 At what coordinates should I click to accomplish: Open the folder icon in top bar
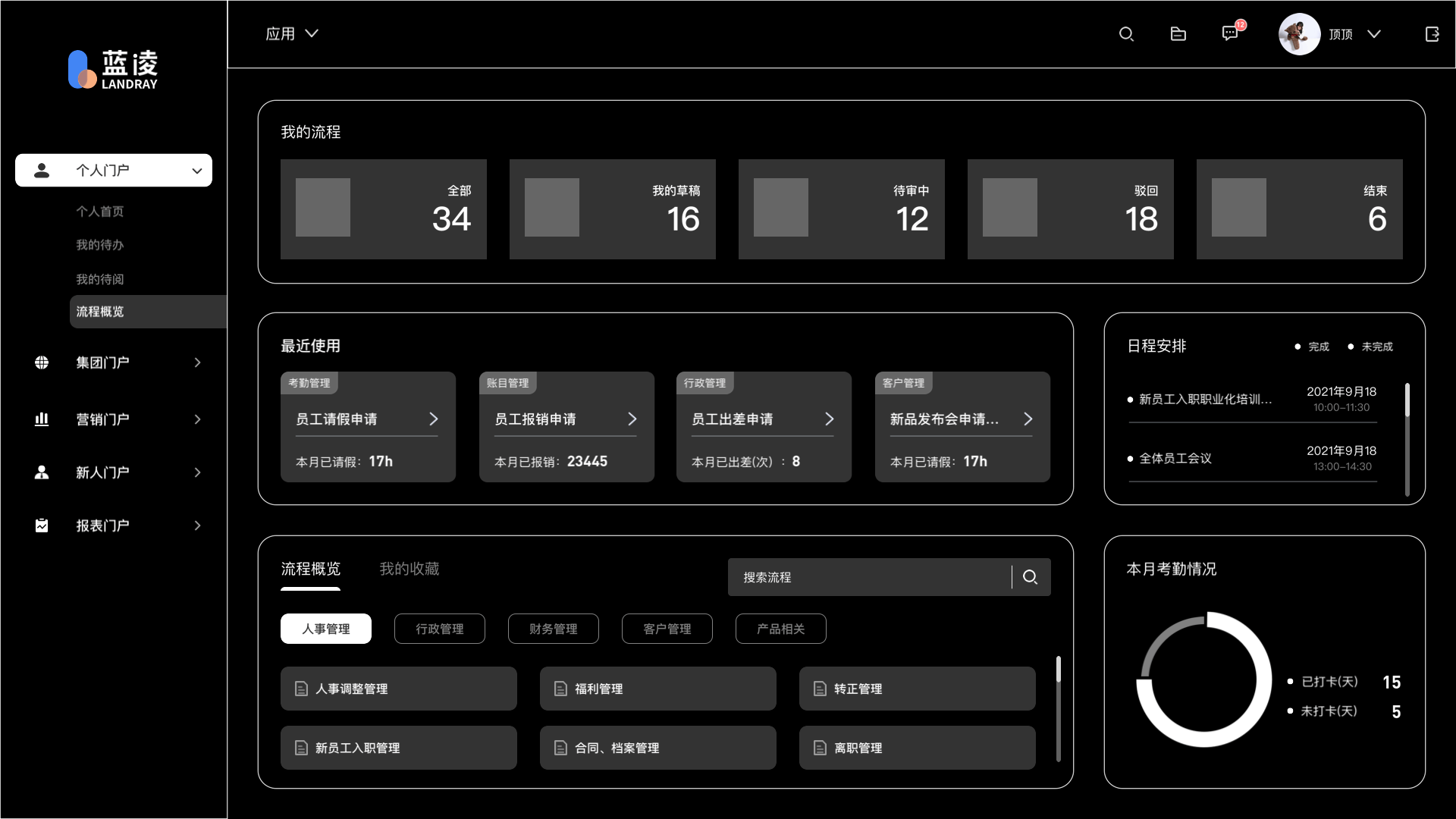[x=1178, y=34]
